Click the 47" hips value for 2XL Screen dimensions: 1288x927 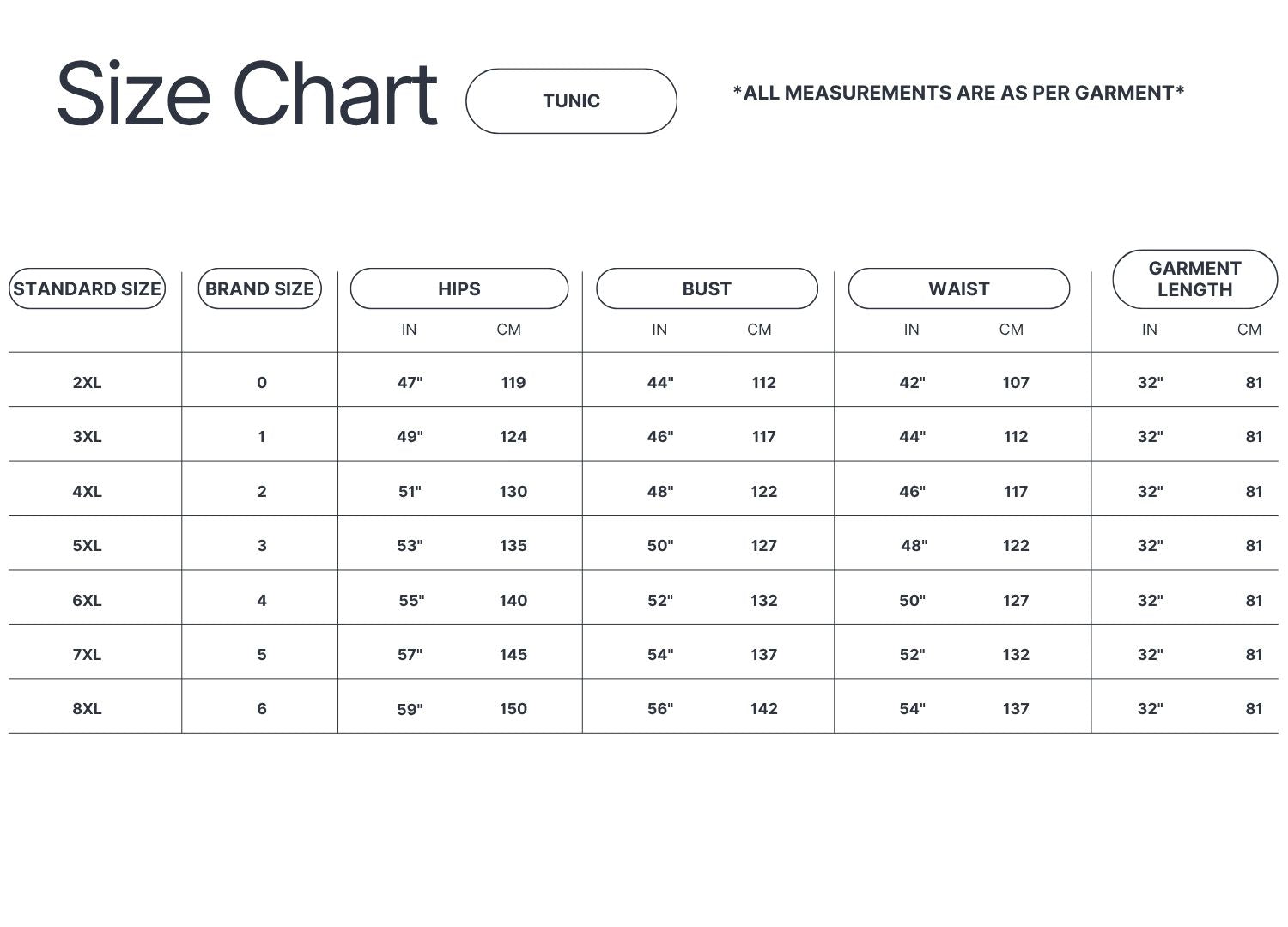click(410, 383)
